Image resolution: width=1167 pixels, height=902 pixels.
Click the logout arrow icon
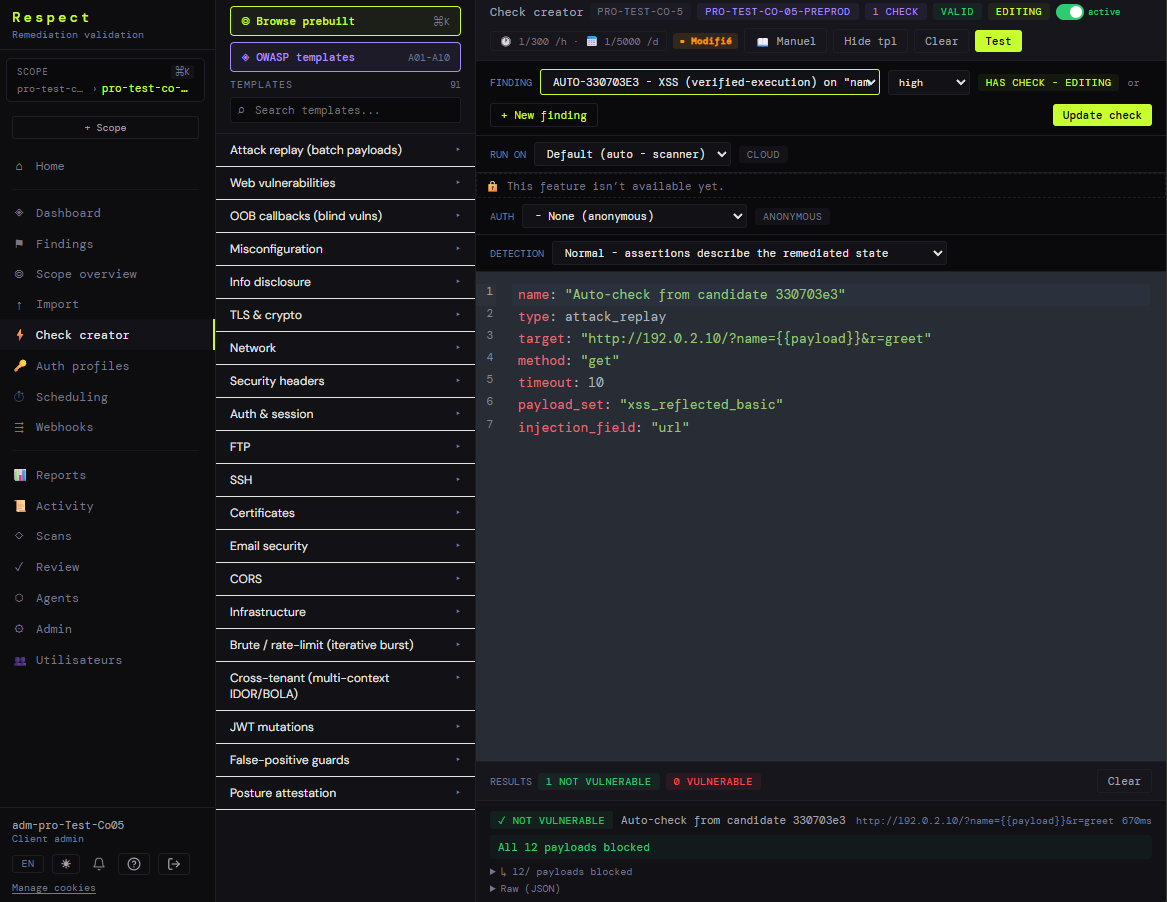pyautogui.click(x=173, y=864)
